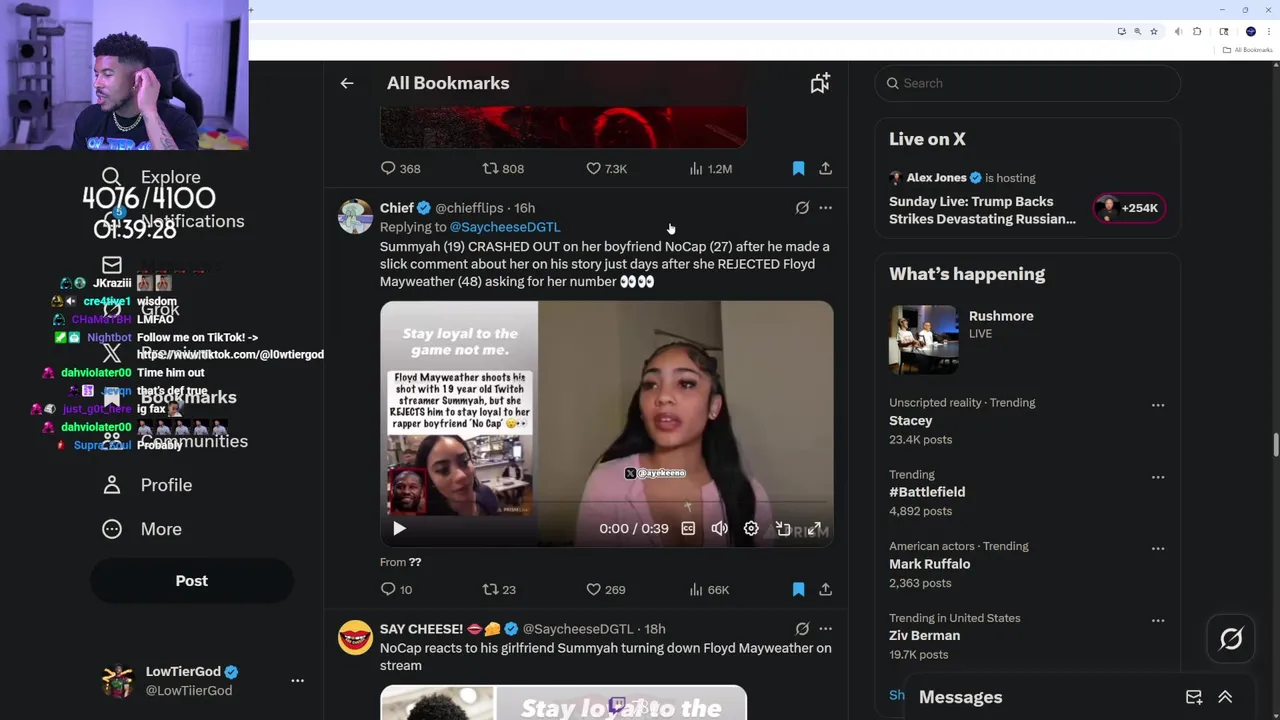Bookmark page with browser star icon
The width and height of the screenshot is (1280, 720).
click(x=1154, y=32)
